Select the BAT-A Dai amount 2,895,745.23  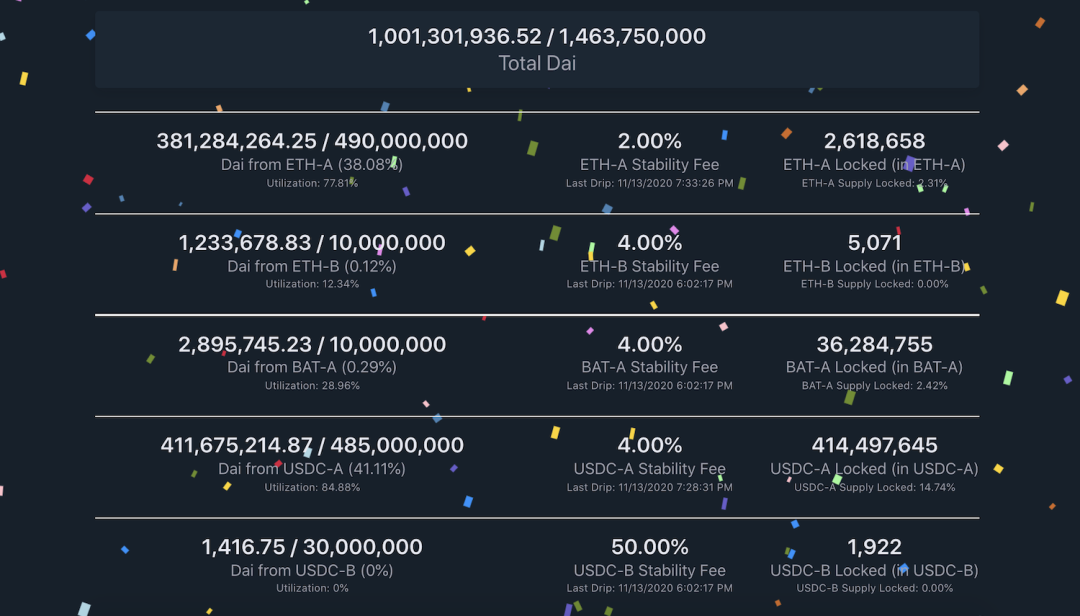245,345
